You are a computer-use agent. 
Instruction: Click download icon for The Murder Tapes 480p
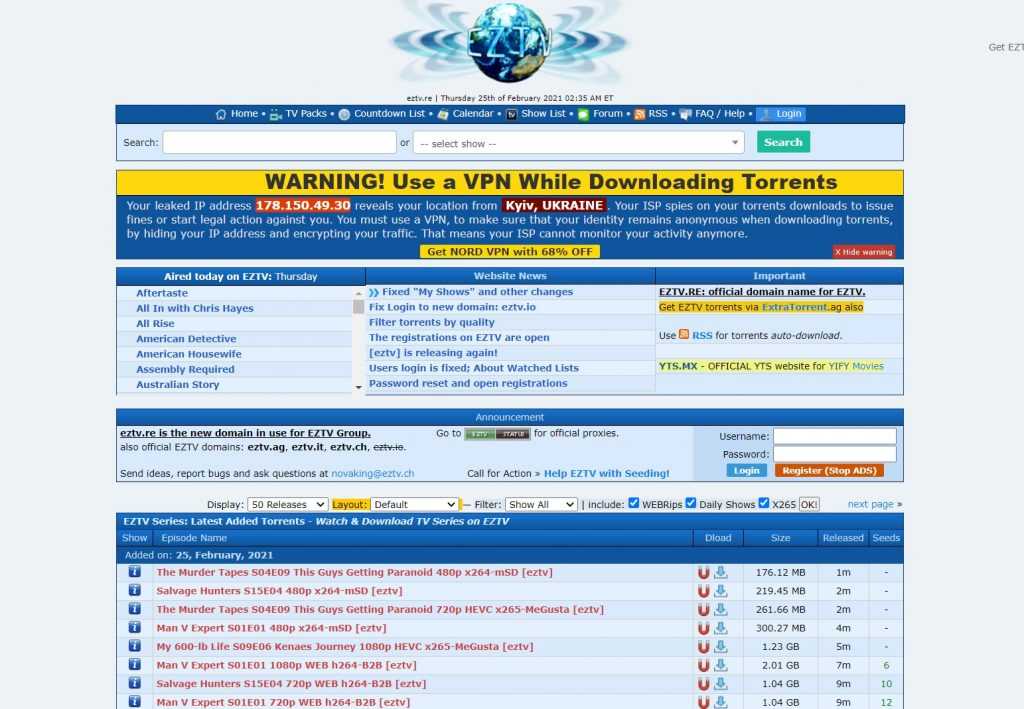pyautogui.click(x=720, y=573)
